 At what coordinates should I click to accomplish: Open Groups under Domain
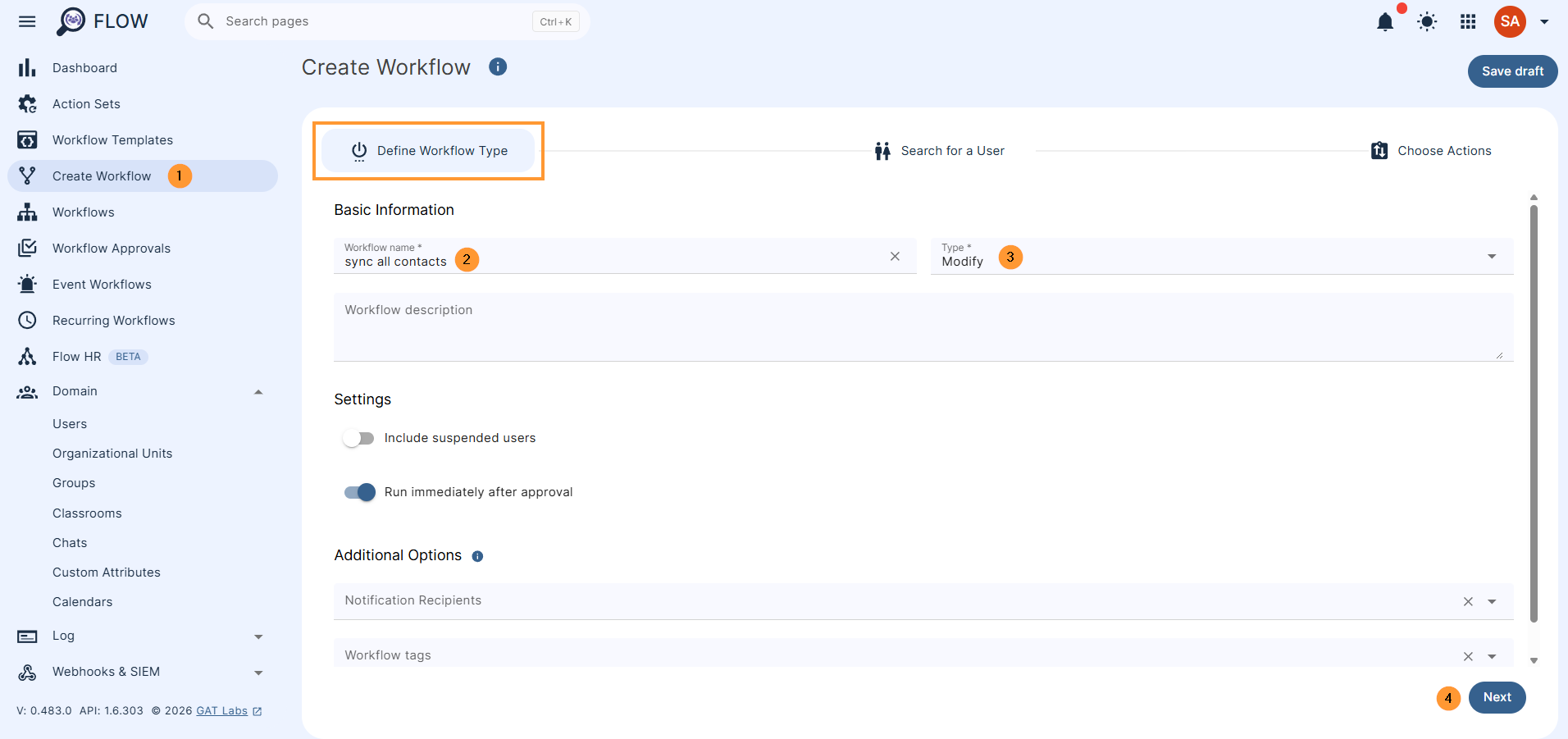[x=74, y=483]
